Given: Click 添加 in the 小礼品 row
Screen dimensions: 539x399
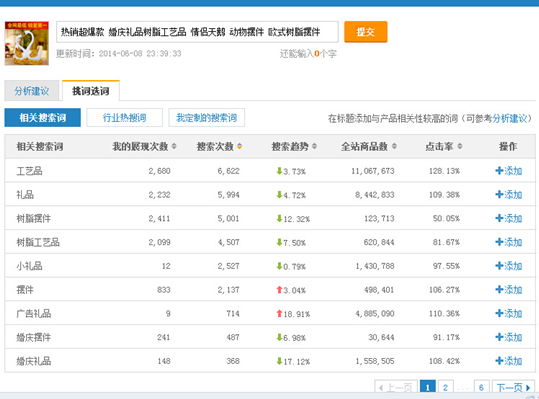Looking at the screenshot, I should point(508,266).
